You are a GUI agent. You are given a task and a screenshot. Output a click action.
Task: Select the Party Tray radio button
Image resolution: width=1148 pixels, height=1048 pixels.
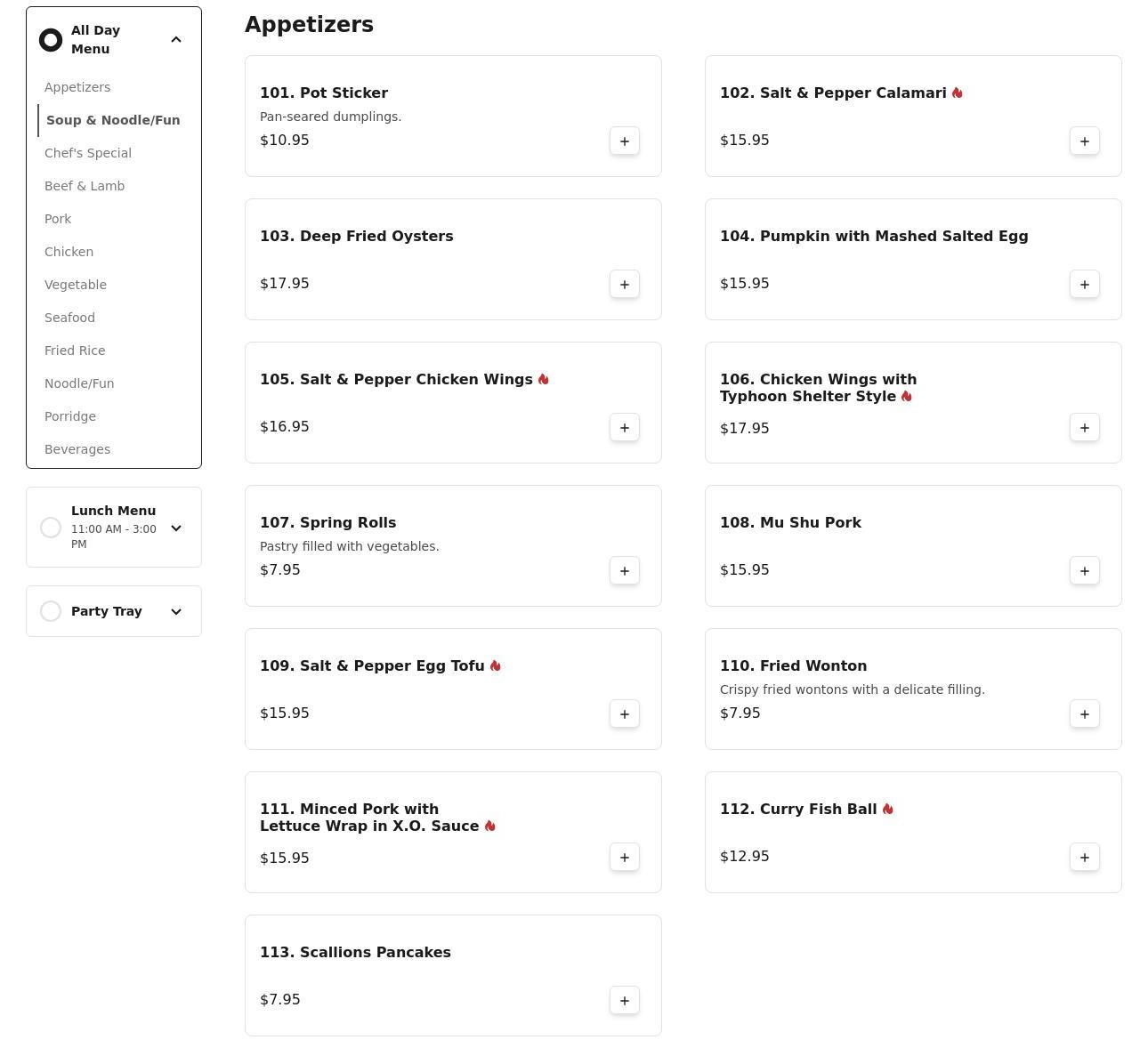[51, 611]
